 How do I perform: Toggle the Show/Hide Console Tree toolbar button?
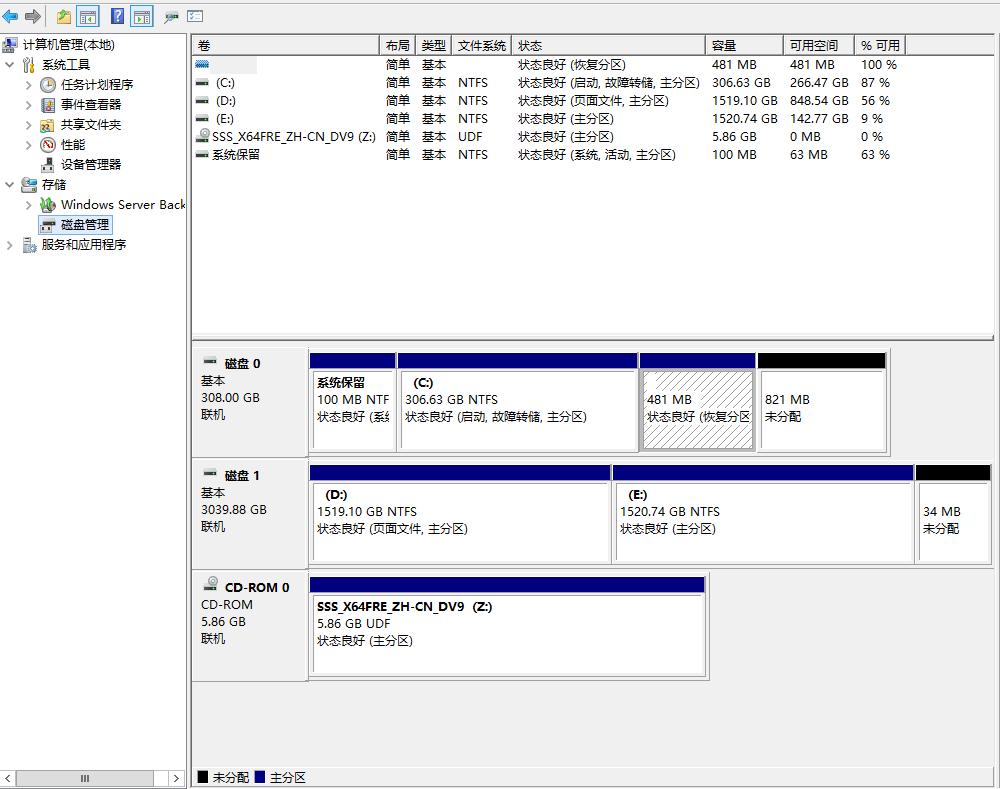(x=88, y=16)
